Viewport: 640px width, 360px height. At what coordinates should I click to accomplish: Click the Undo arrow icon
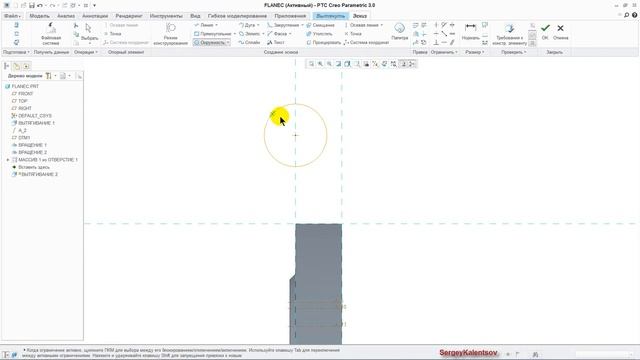tap(40, 5)
